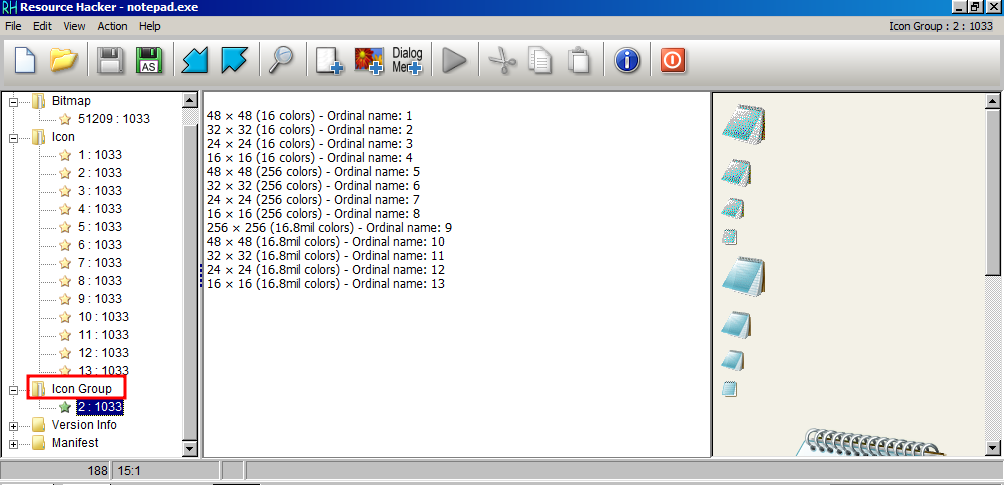Click the Dialog Menu insert icon

407,61
